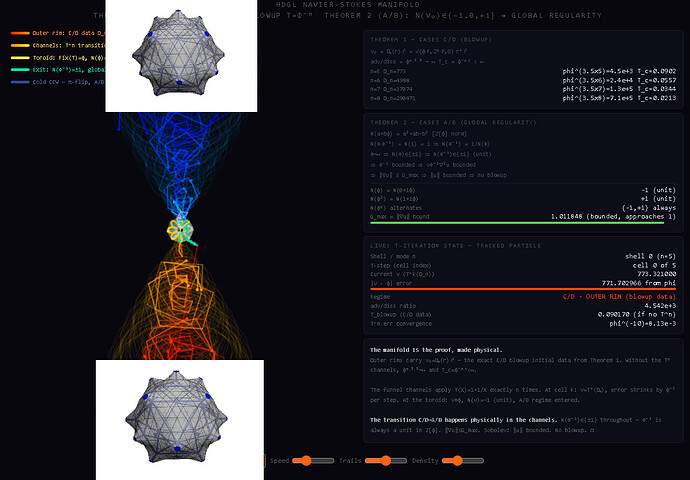
Task: Click the '0.090170 (if no T^n)' value
Action: point(637,315)
